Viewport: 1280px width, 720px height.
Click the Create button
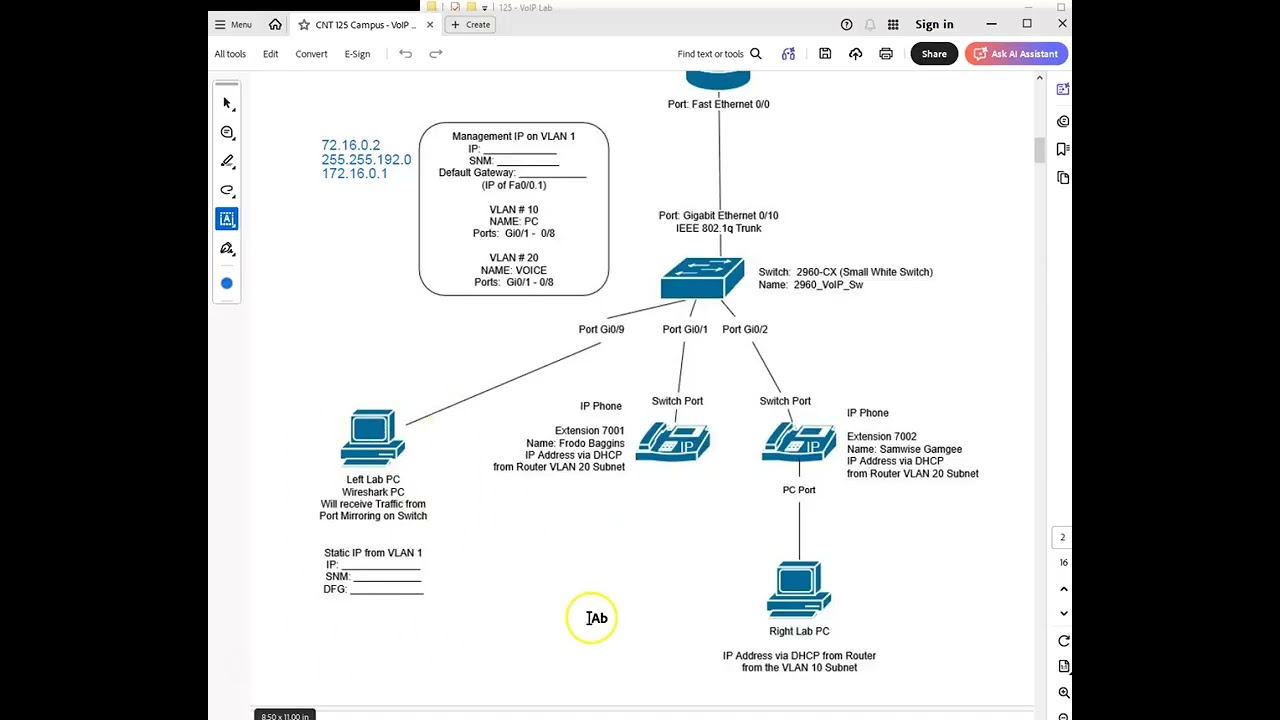470,24
